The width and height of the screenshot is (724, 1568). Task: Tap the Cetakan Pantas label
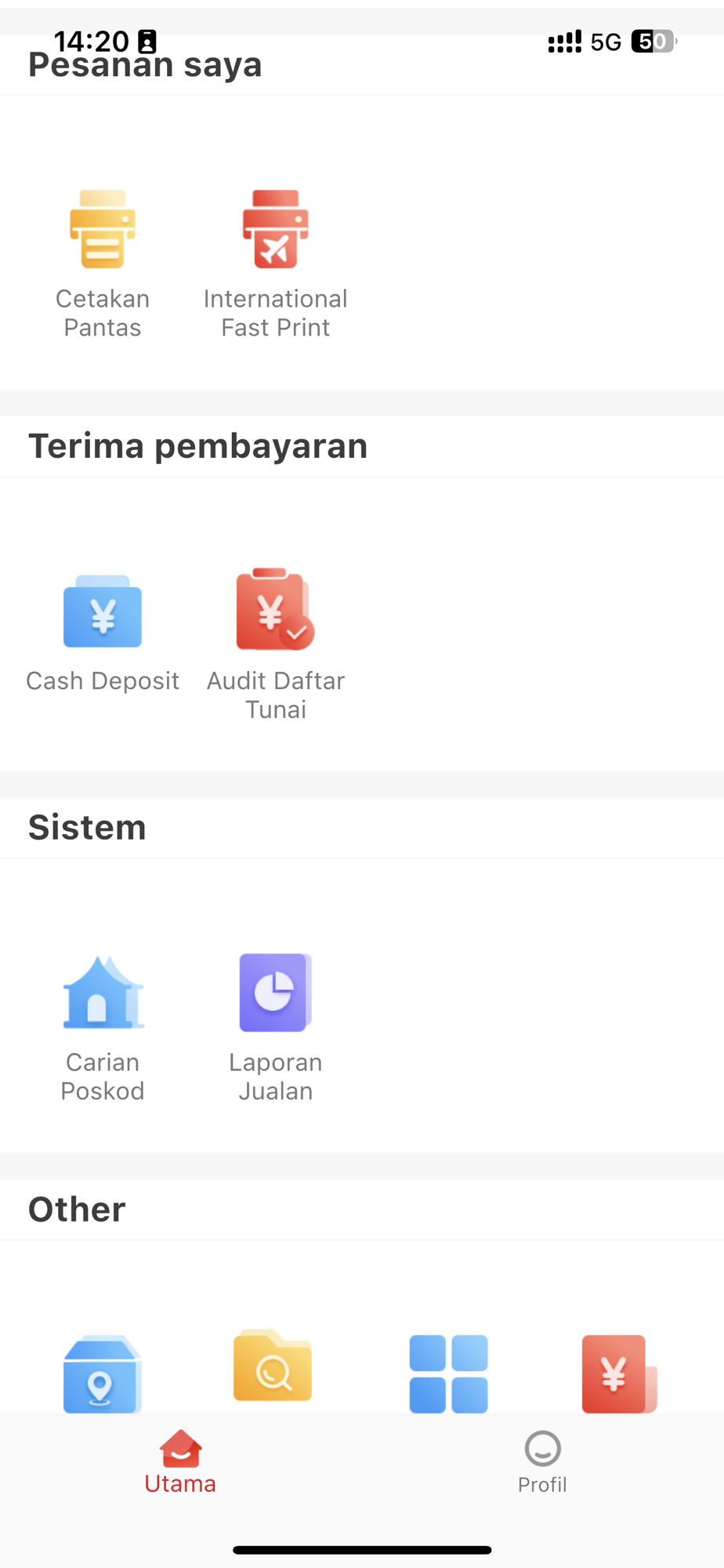103,313
